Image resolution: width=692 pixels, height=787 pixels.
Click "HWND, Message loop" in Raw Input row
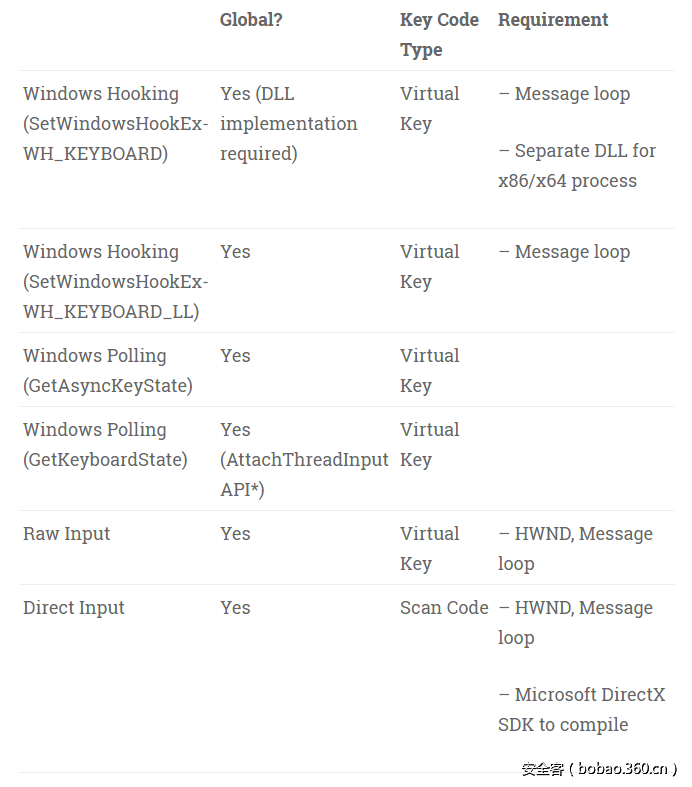575,549
